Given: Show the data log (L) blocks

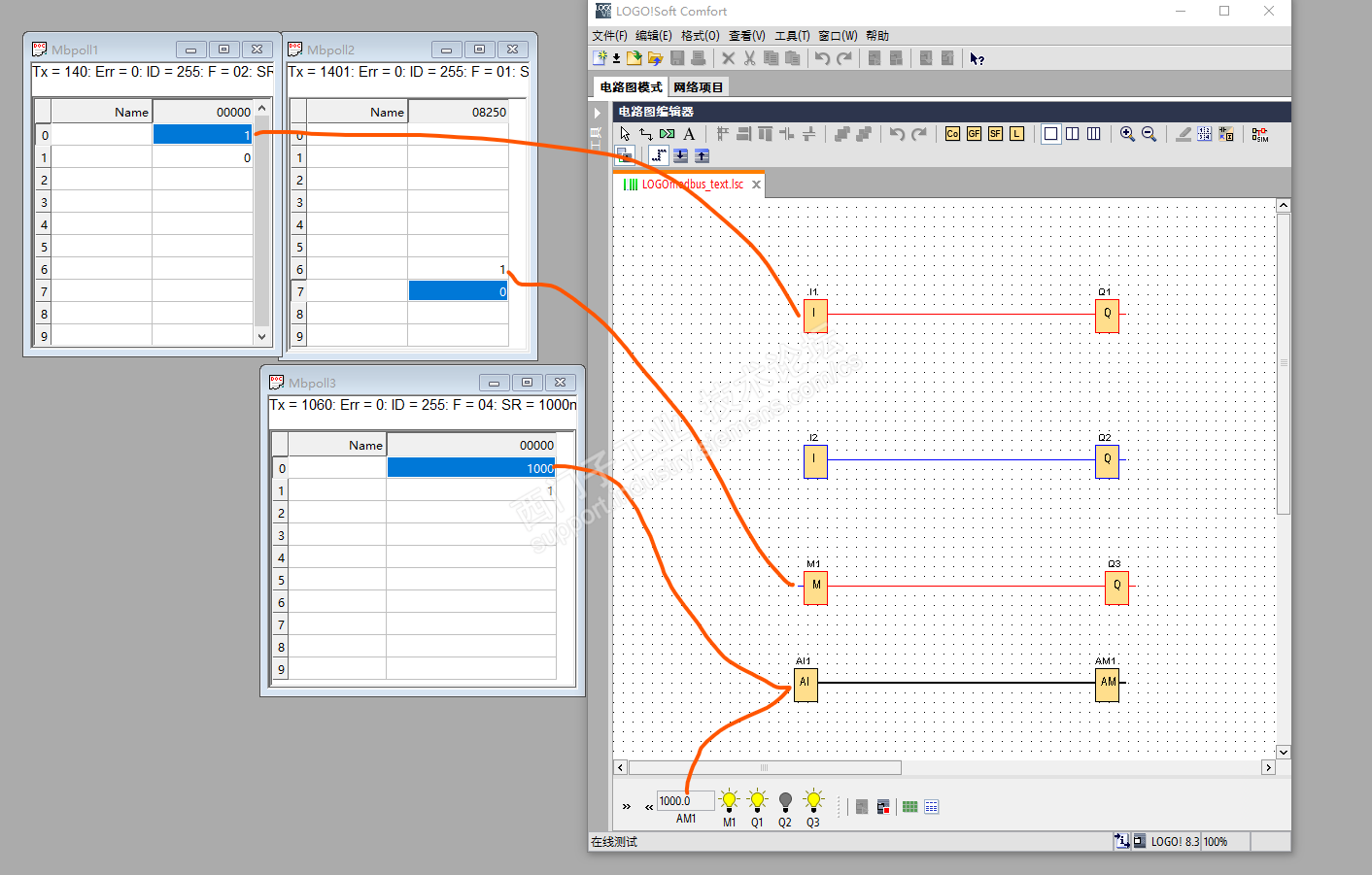Looking at the screenshot, I should click(x=1016, y=134).
